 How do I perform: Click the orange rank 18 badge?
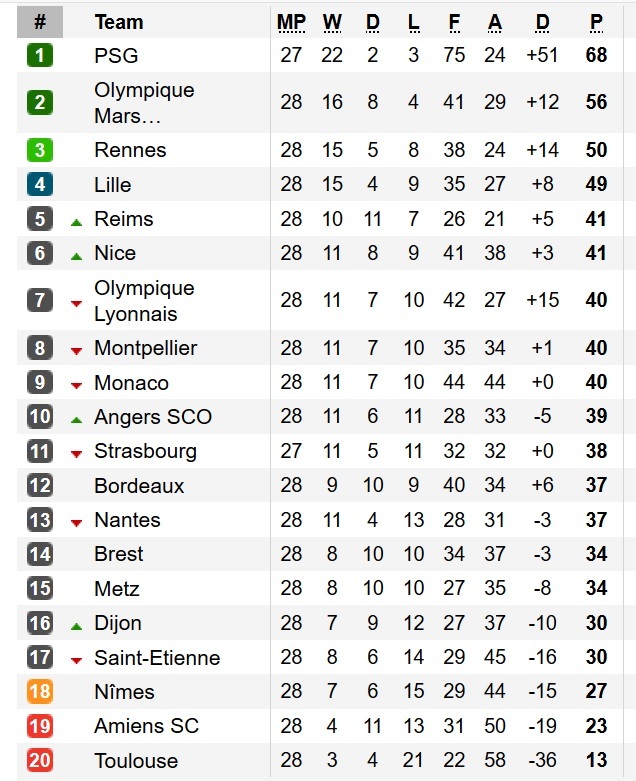coord(40,692)
